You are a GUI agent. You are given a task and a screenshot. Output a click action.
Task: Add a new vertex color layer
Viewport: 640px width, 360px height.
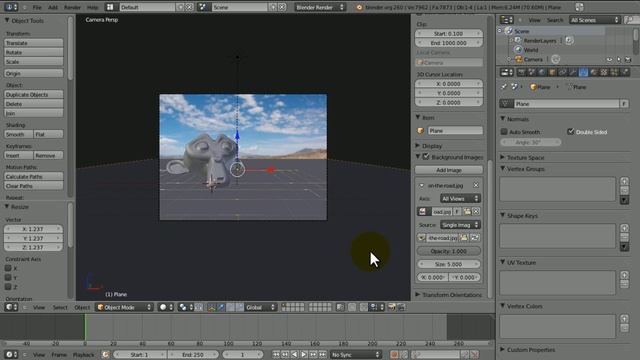[624, 319]
